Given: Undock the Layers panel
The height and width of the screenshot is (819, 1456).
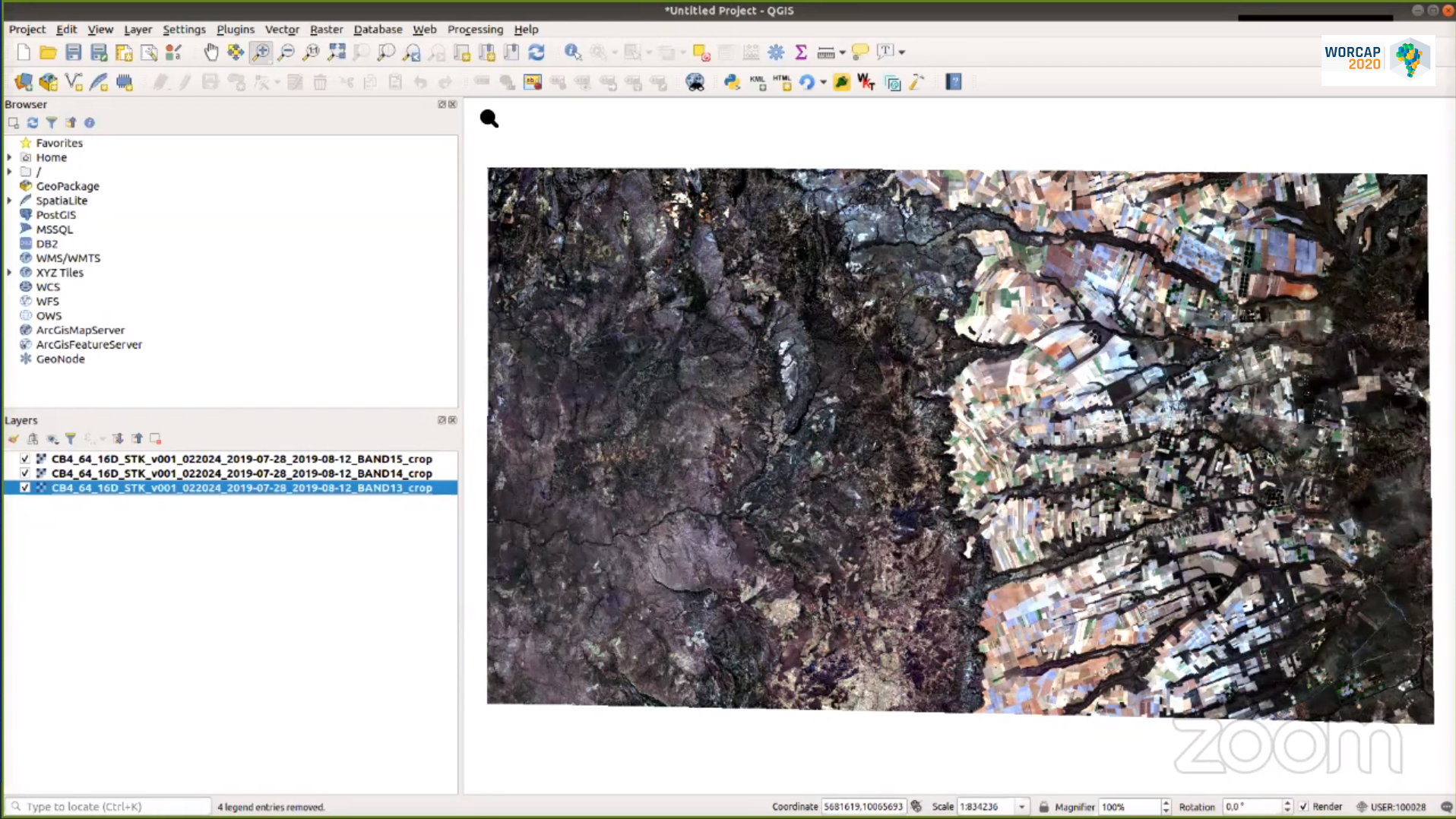Looking at the screenshot, I should coord(442,420).
